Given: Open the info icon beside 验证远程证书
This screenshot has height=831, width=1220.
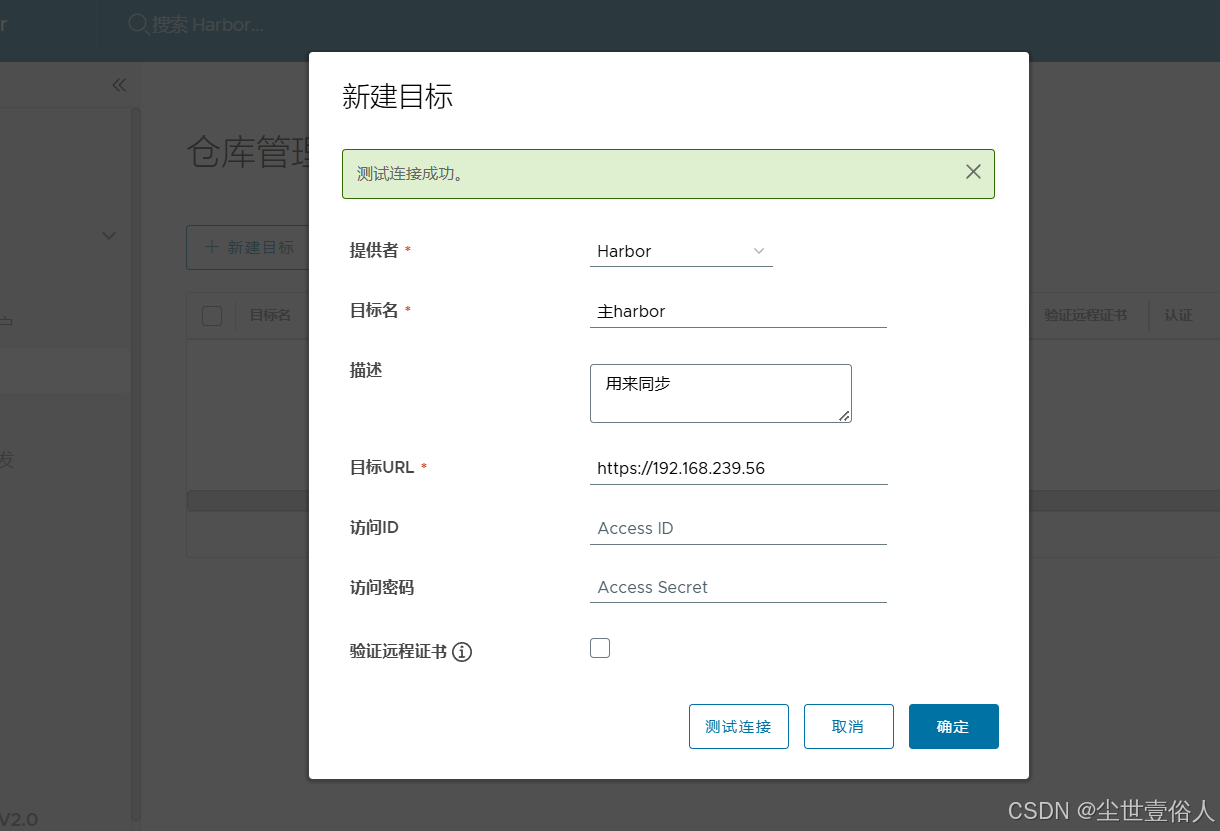Looking at the screenshot, I should (x=462, y=652).
